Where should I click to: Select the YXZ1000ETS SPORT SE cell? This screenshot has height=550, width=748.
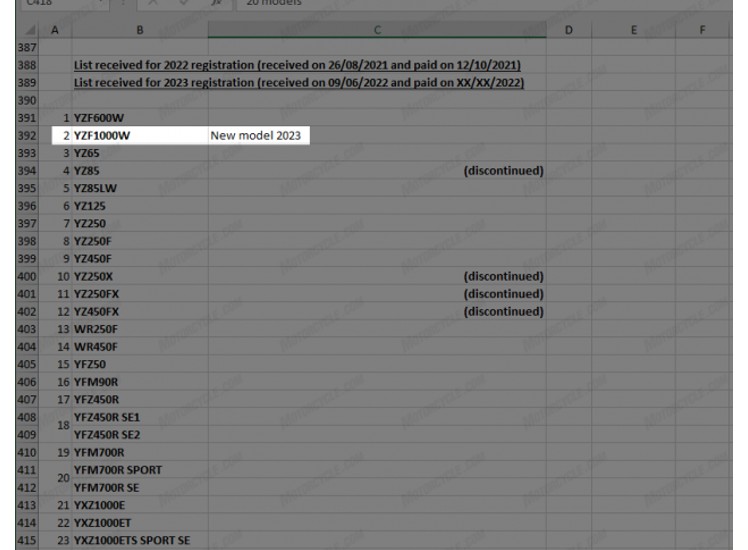132,541
